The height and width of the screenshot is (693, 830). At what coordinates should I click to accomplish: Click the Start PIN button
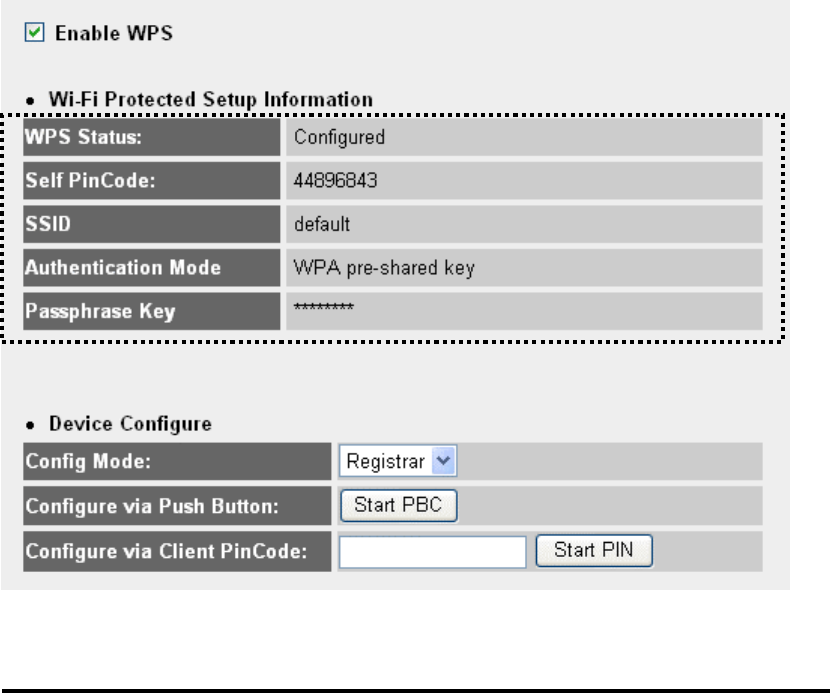[x=594, y=551]
